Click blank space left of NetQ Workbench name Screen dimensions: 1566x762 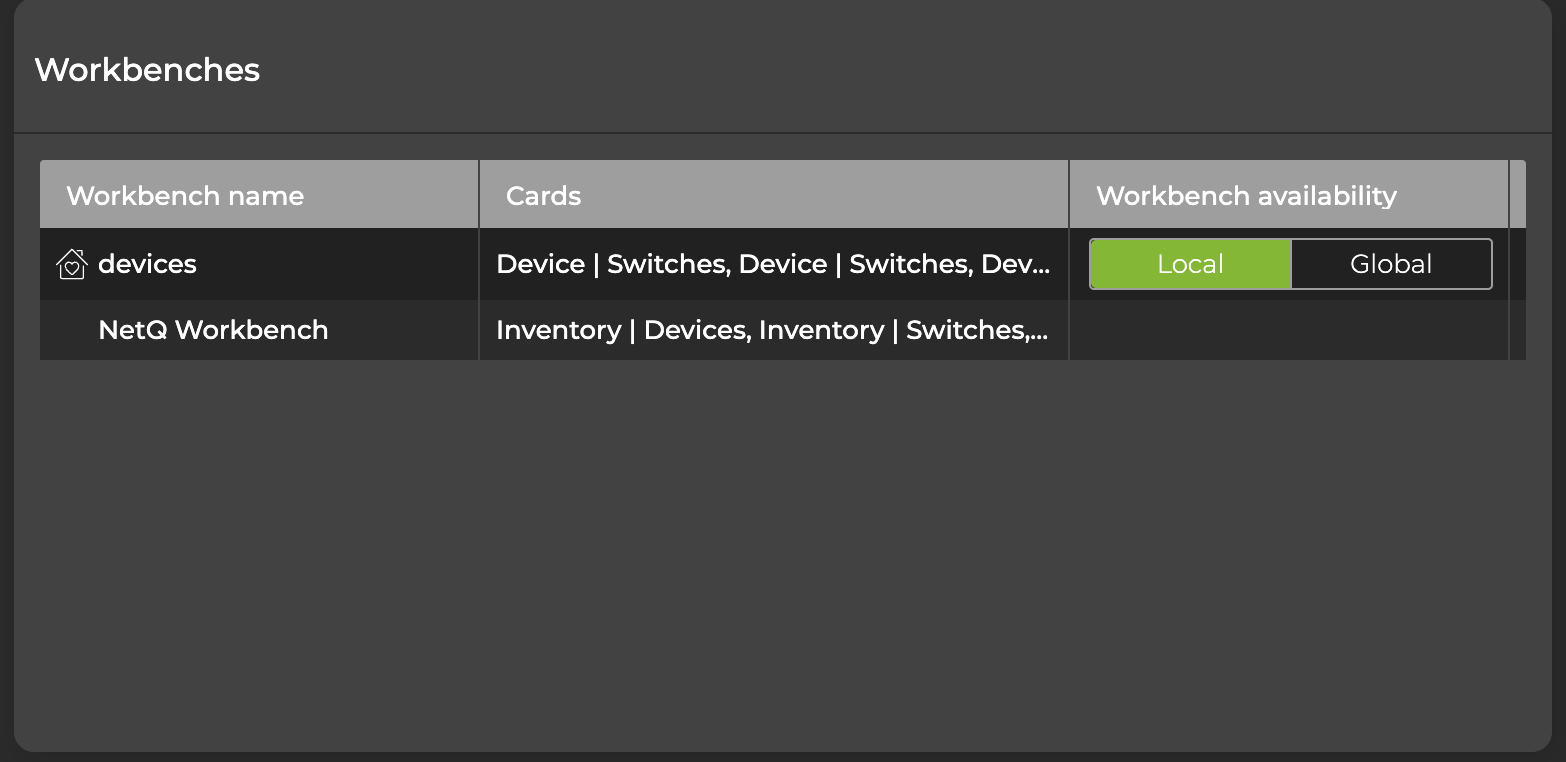68,330
